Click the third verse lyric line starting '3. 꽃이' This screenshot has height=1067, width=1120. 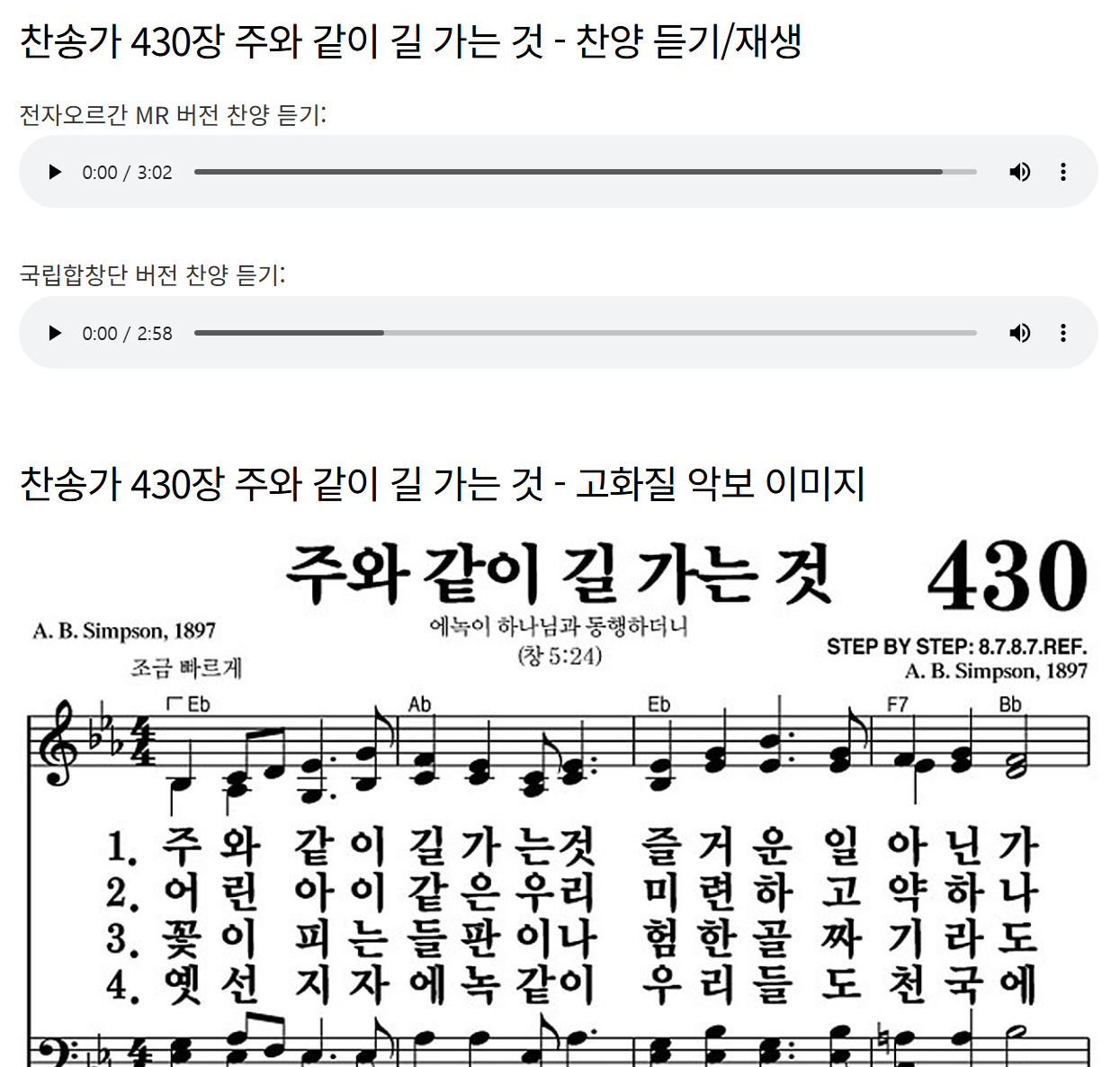[573, 938]
